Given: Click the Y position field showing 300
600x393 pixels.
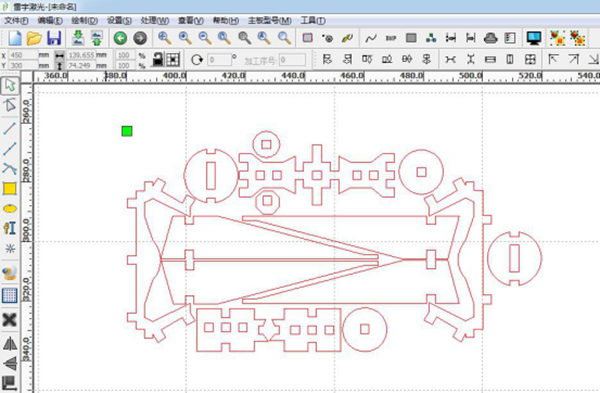Looking at the screenshot, I should [x=23, y=65].
